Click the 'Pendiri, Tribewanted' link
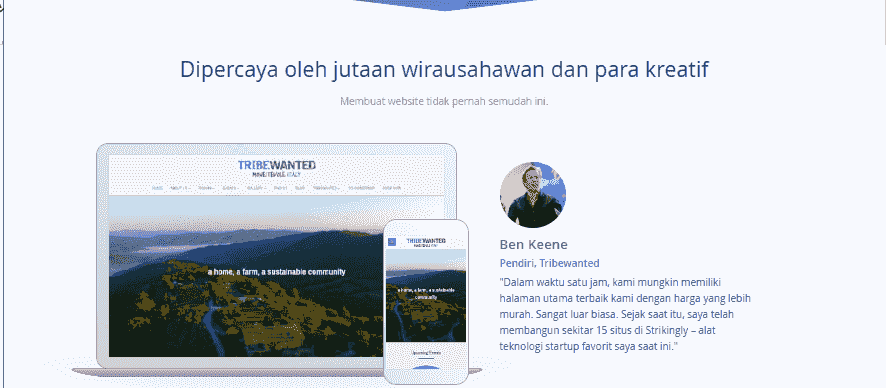 549,263
